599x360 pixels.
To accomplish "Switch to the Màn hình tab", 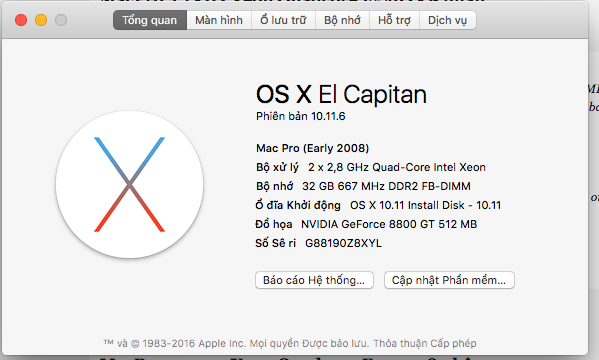I will [219, 20].
